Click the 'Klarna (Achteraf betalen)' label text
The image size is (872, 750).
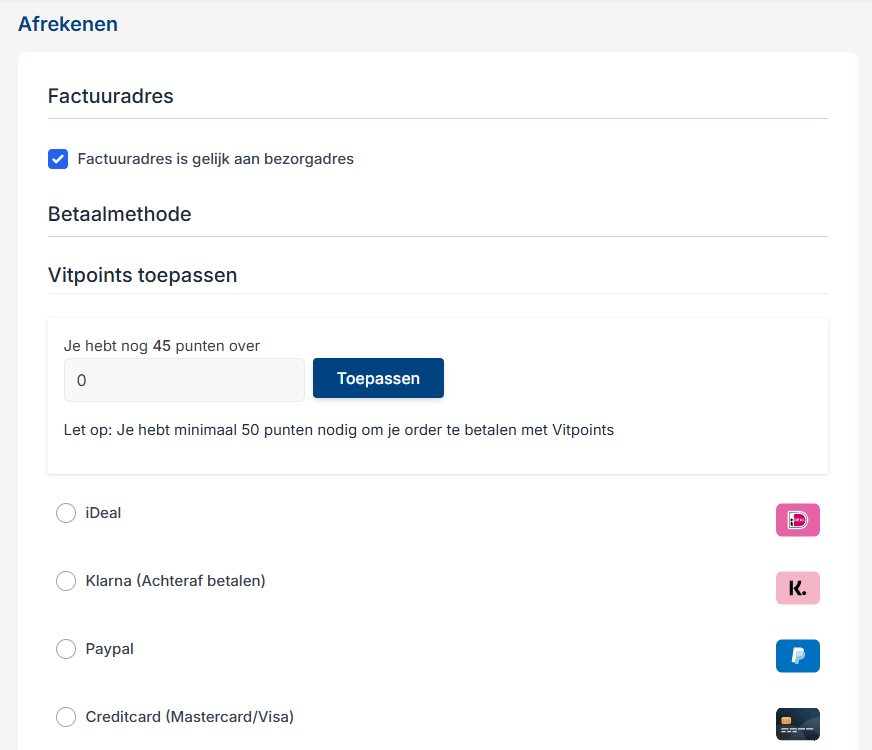coord(175,581)
